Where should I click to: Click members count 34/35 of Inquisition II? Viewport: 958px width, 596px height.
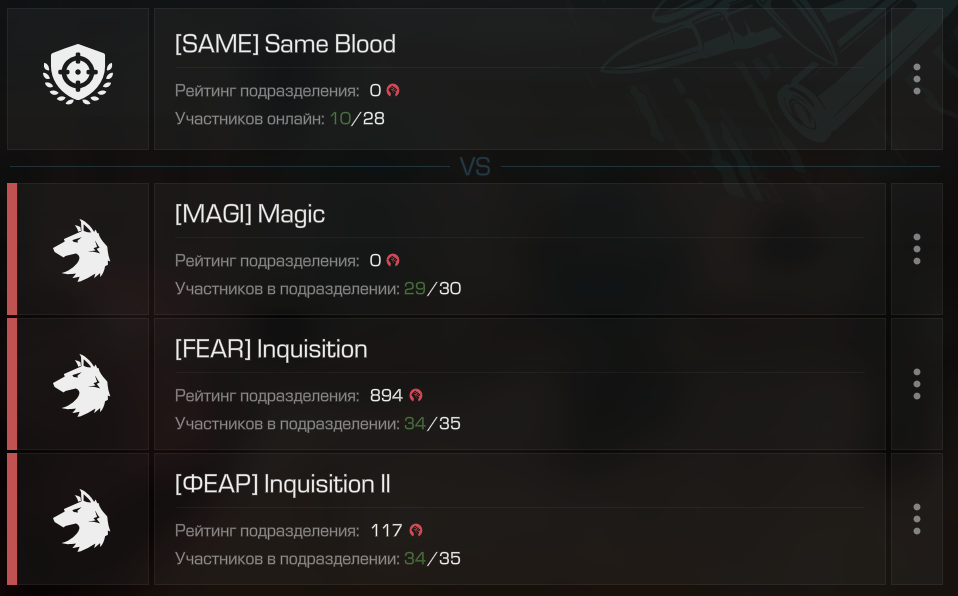click(x=433, y=559)
